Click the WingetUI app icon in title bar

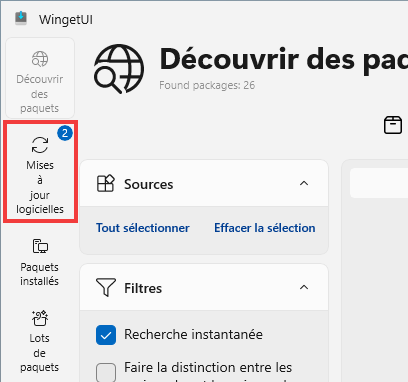[x=21, y=18]
